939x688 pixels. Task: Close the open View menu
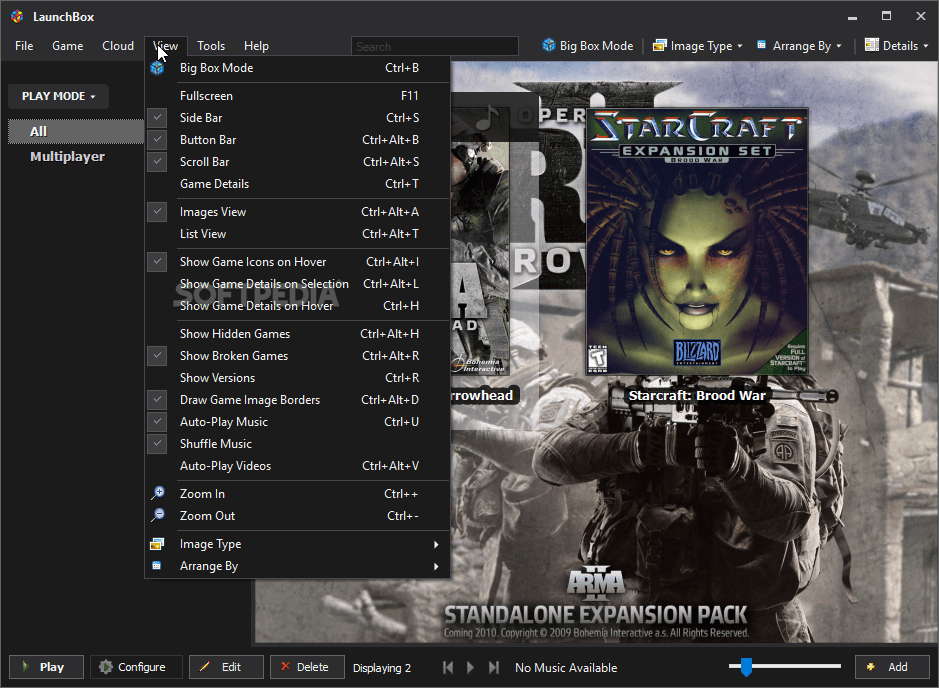pyautogui.click(x=166, y=46)
